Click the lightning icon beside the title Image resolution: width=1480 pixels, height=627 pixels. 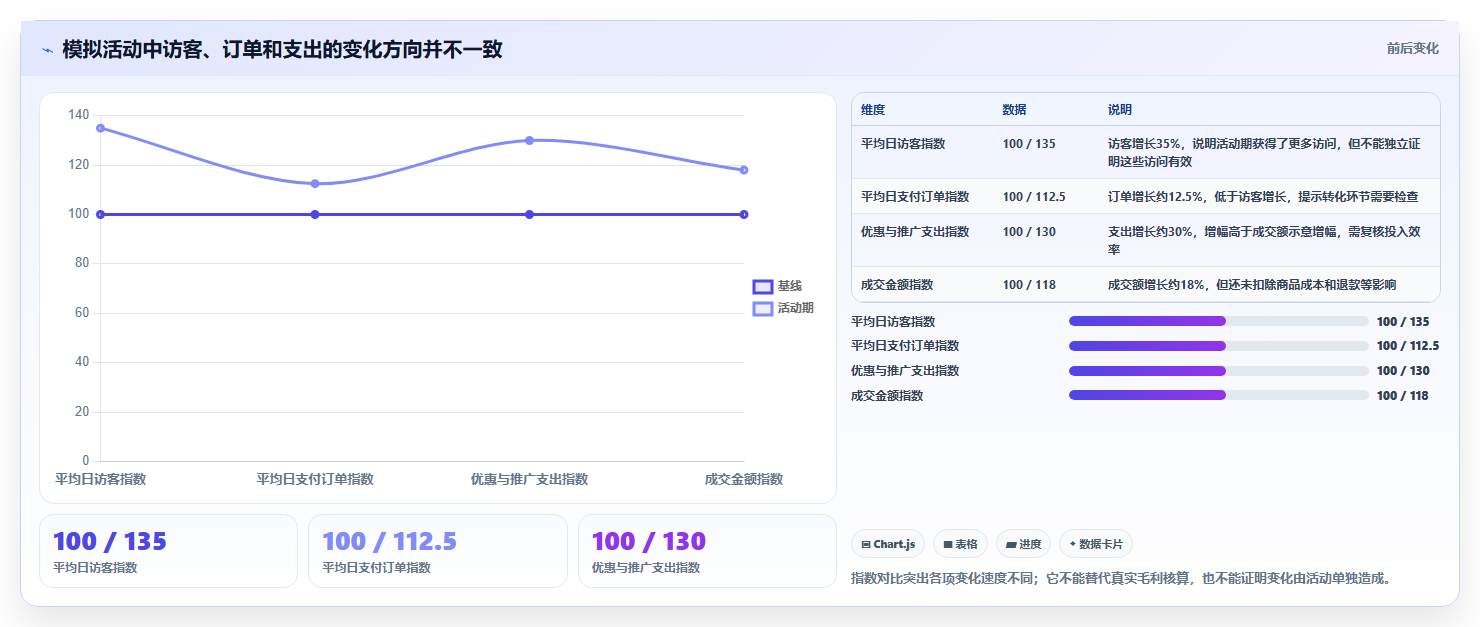point(47,50)
